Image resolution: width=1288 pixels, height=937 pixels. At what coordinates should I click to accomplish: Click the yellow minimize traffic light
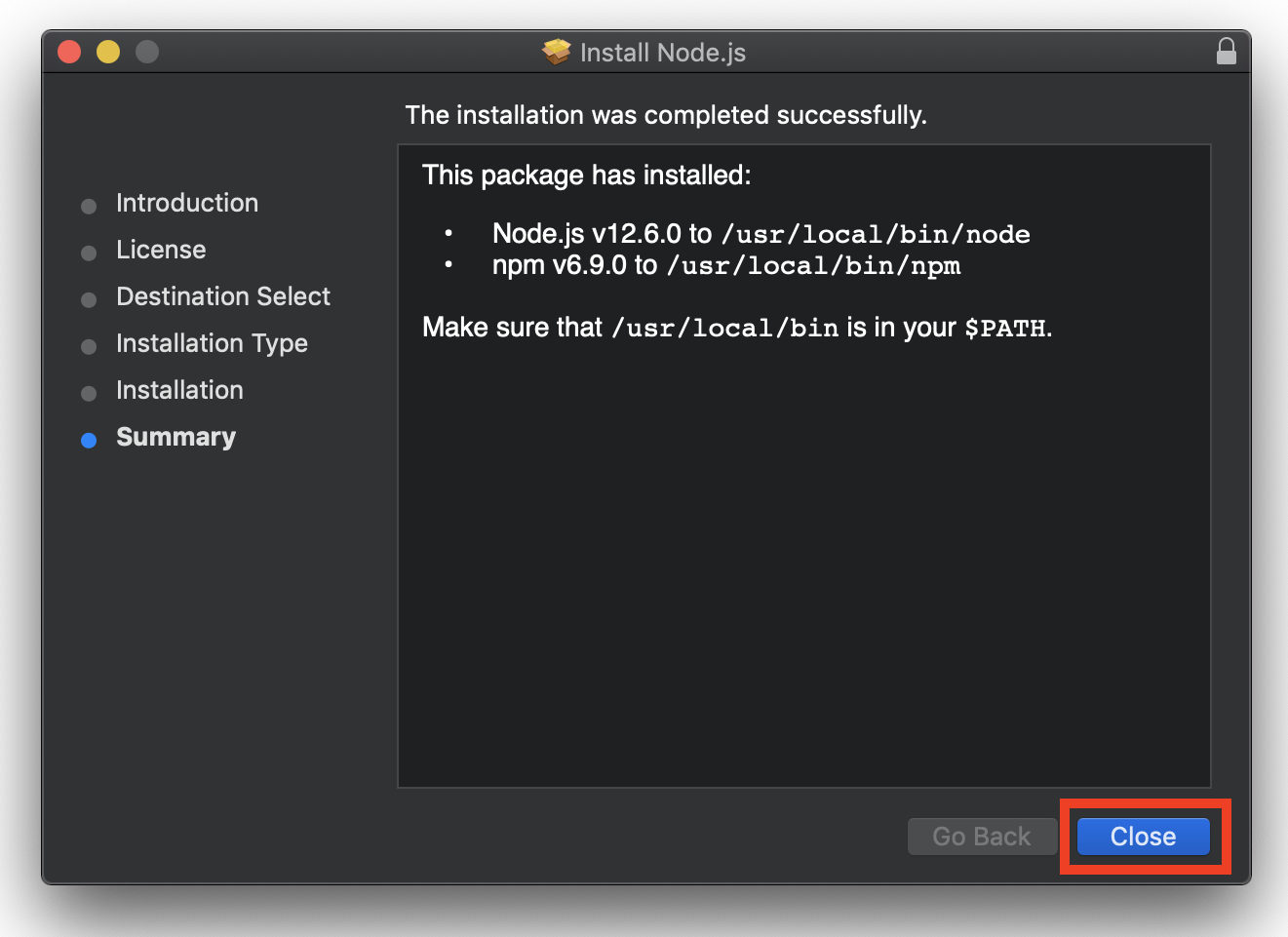tap(107, 52)
